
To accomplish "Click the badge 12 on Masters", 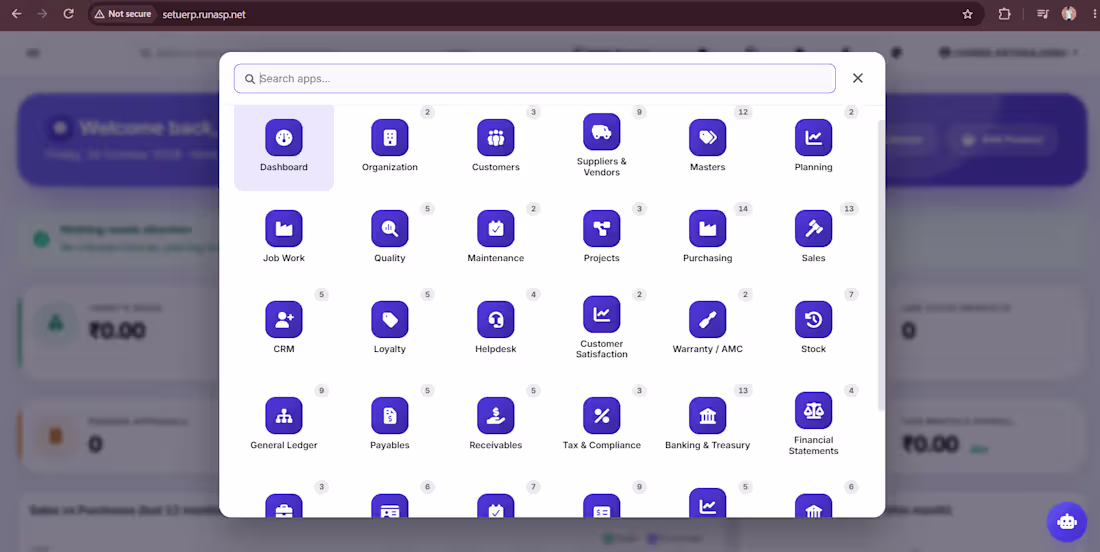I will (743, 112).
